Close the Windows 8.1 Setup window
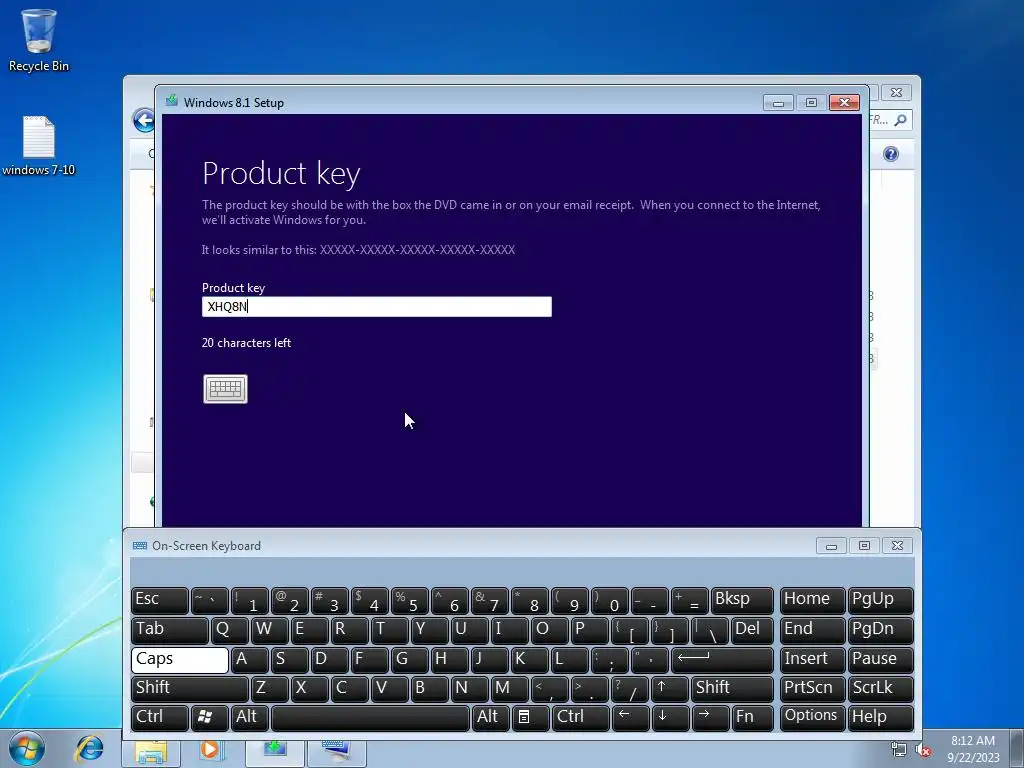Image resolution: width=1024 pixels, height=768 pixels. point(844,103)
